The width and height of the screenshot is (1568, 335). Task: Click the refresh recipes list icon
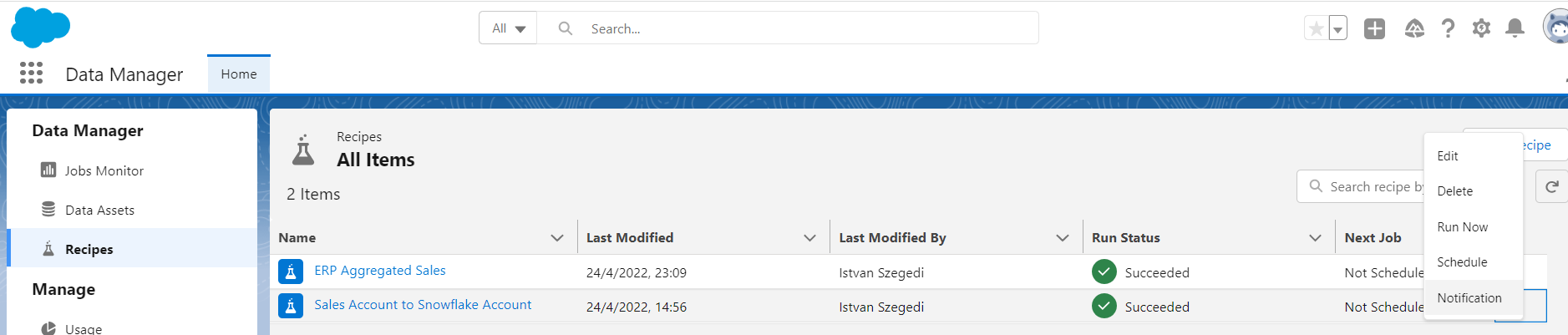1551,187
